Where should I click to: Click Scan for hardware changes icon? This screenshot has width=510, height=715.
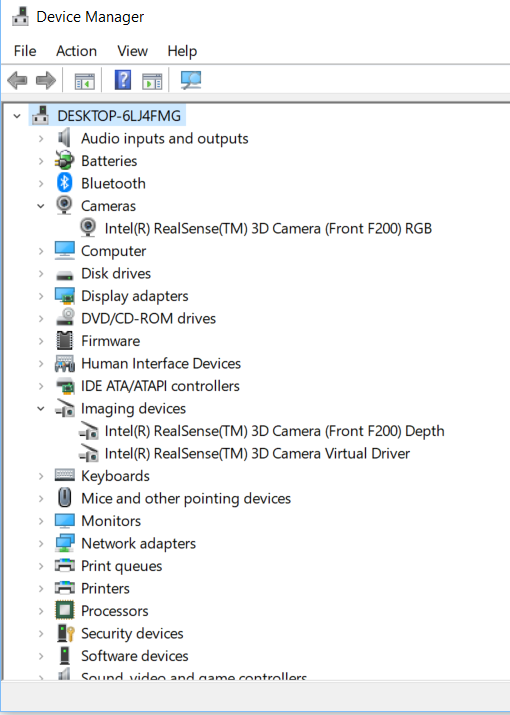(191, 80)
